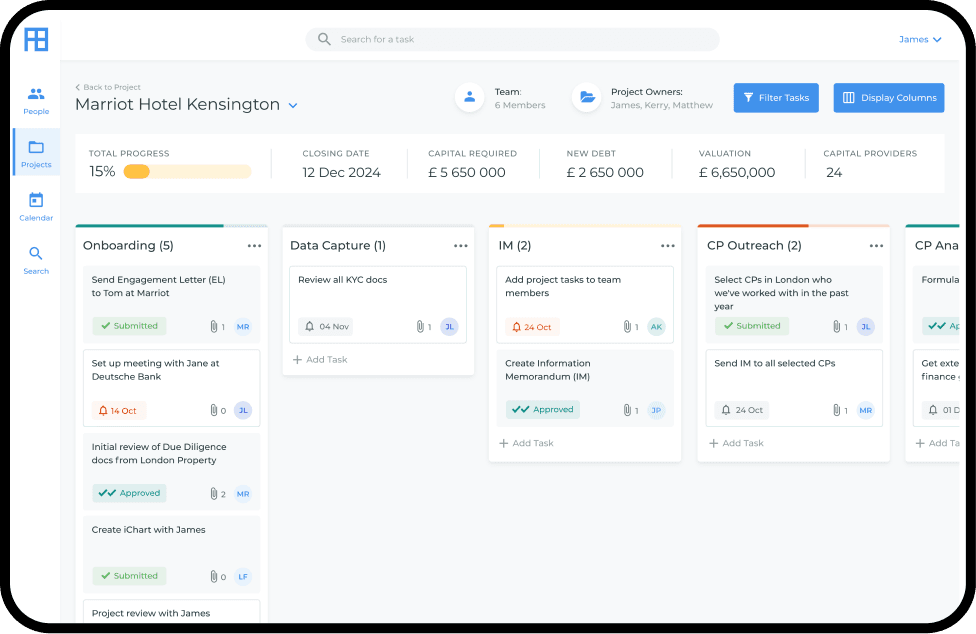Click the app logo icon top left

(x=35, y=39)
